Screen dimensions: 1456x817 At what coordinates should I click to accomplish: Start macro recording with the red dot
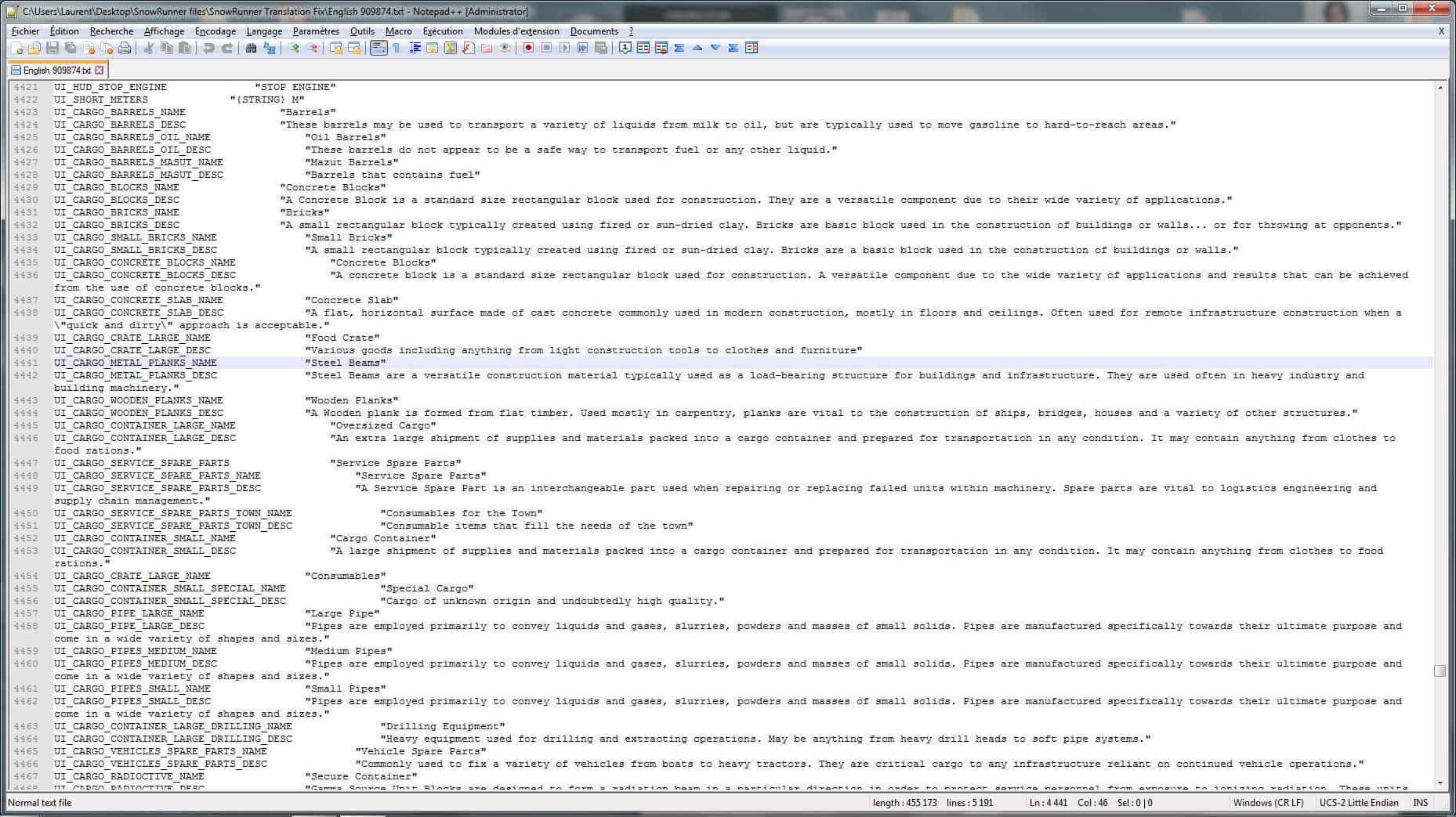[528, 49]
